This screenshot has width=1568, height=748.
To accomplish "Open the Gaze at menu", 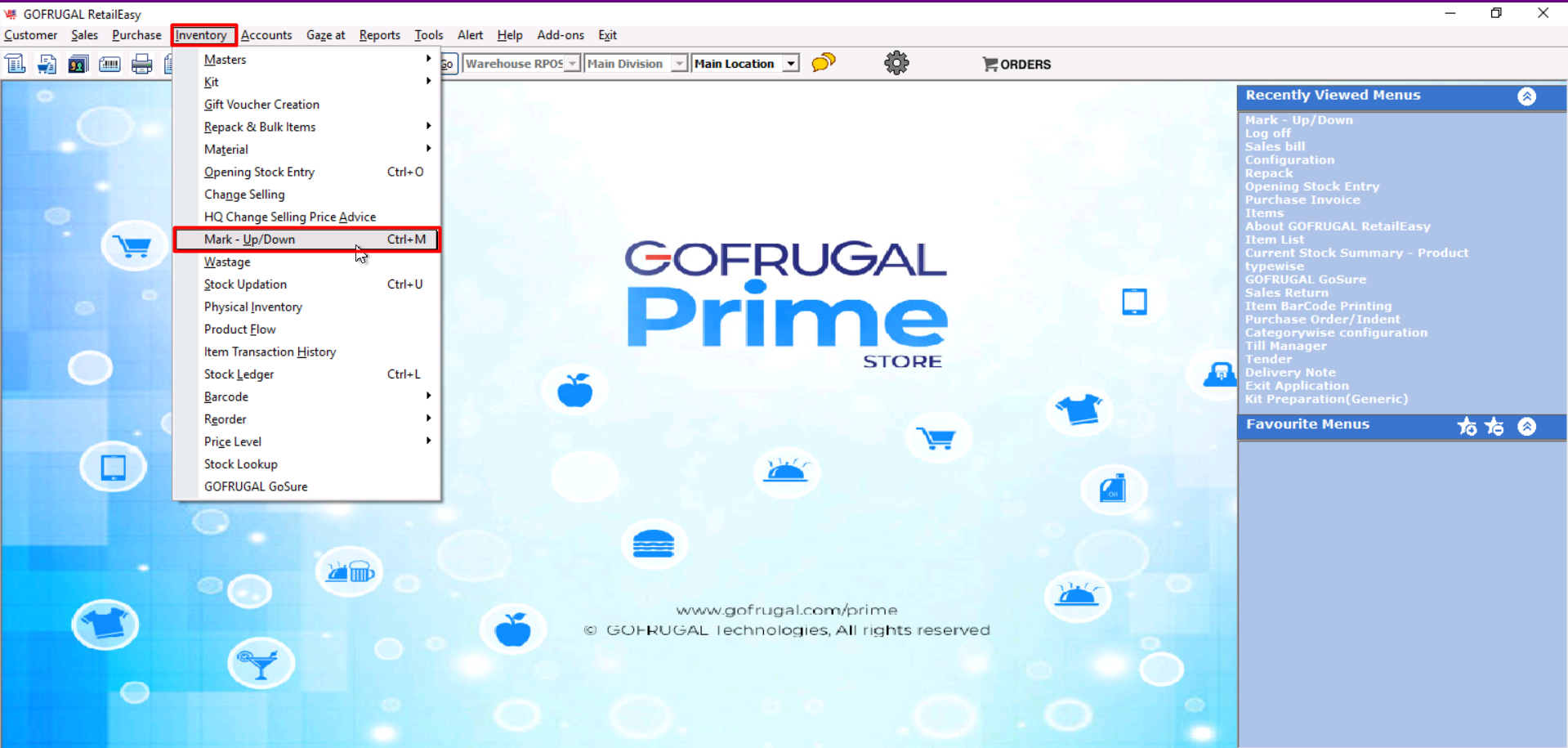I will 326,35.
